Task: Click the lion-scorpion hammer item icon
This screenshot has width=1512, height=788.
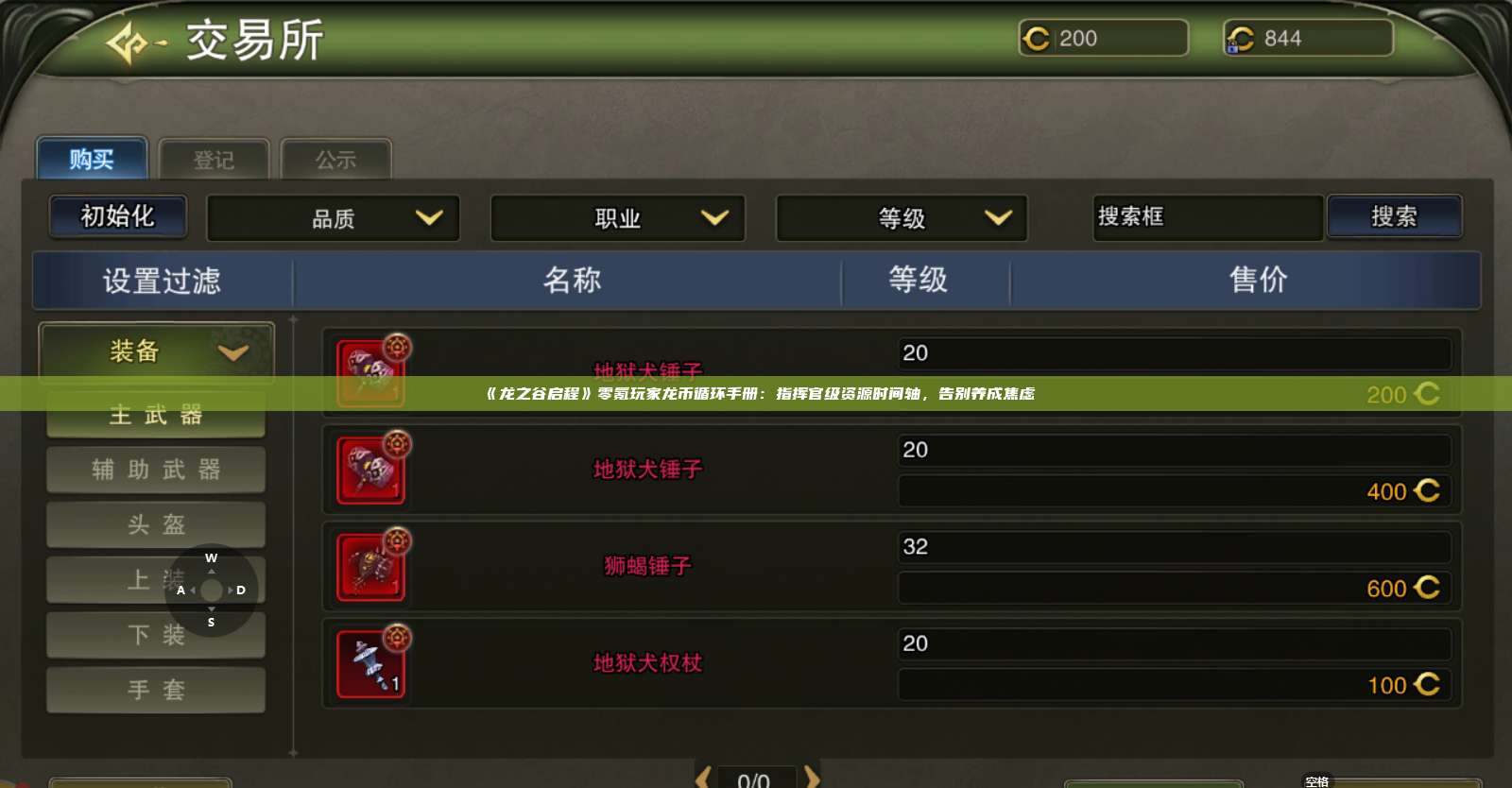Action: pyautogui.click(x=371, y=568)
